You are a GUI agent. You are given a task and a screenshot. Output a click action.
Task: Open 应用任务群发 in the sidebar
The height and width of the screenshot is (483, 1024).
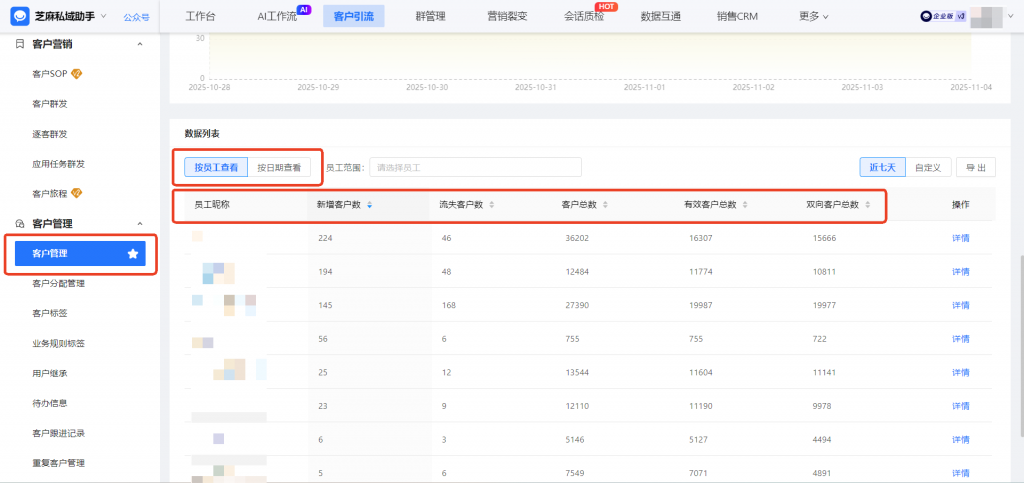[58, 164]
